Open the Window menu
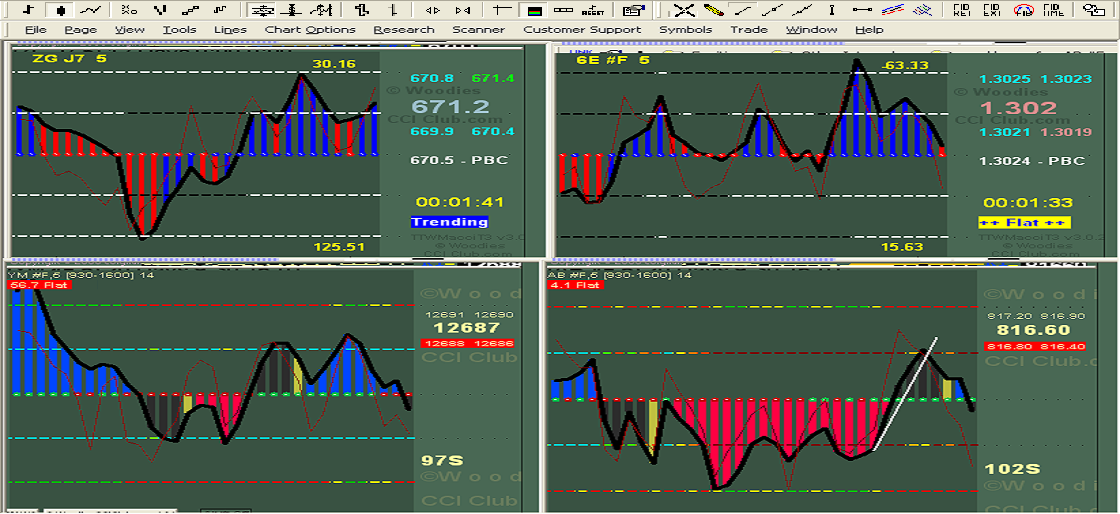 811,30
